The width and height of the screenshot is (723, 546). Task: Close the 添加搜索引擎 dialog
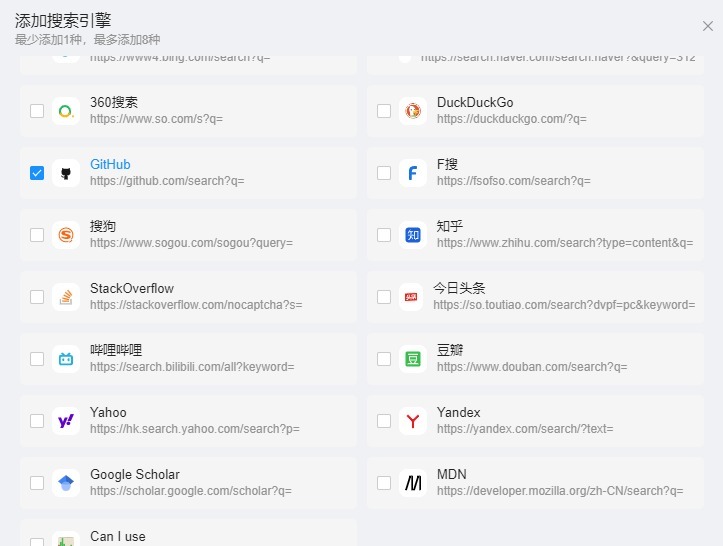(x=708, y=27)
